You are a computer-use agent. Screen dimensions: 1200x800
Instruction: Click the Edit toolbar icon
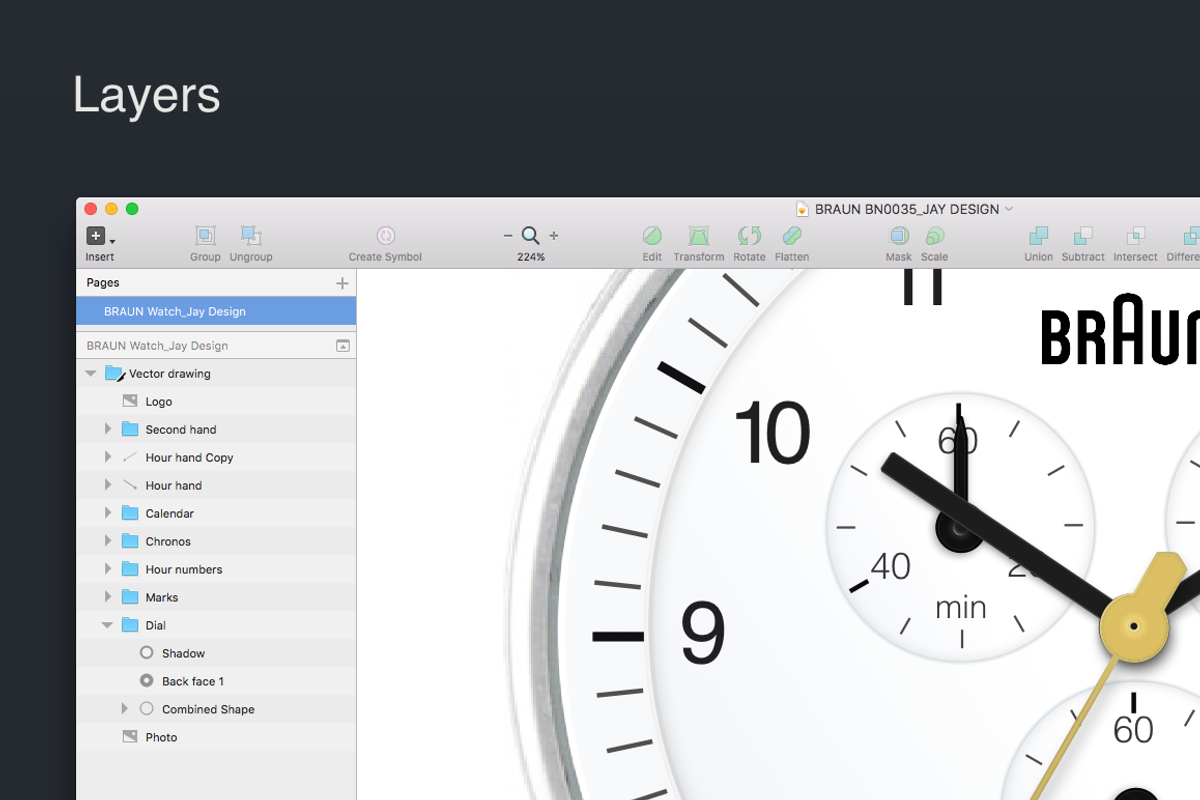click(x=652, y=236)
